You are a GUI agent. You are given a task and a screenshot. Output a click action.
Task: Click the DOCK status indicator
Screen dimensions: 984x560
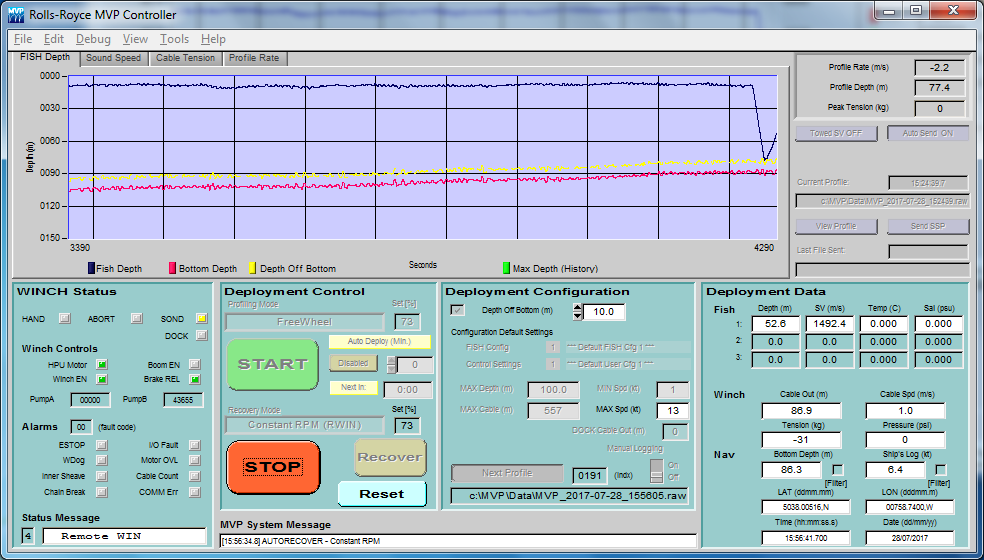click(201, 336)
